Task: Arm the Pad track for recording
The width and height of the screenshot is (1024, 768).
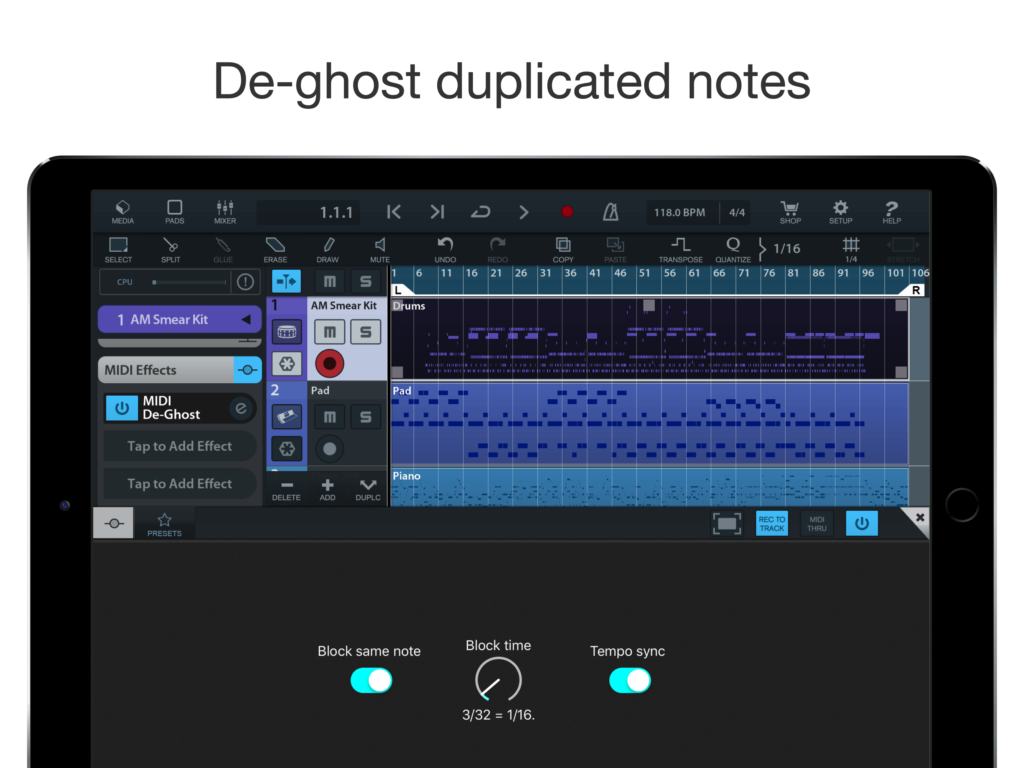Action: 330,449
